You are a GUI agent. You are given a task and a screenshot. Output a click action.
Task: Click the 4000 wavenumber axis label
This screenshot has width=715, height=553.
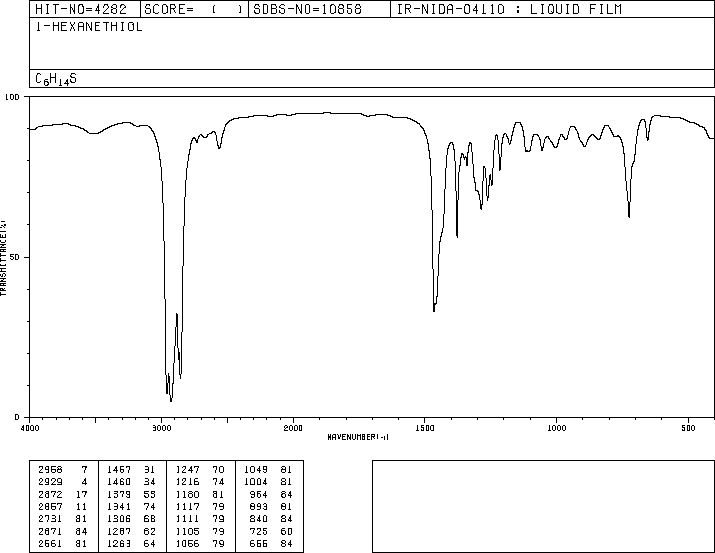(x=30, y=428)
